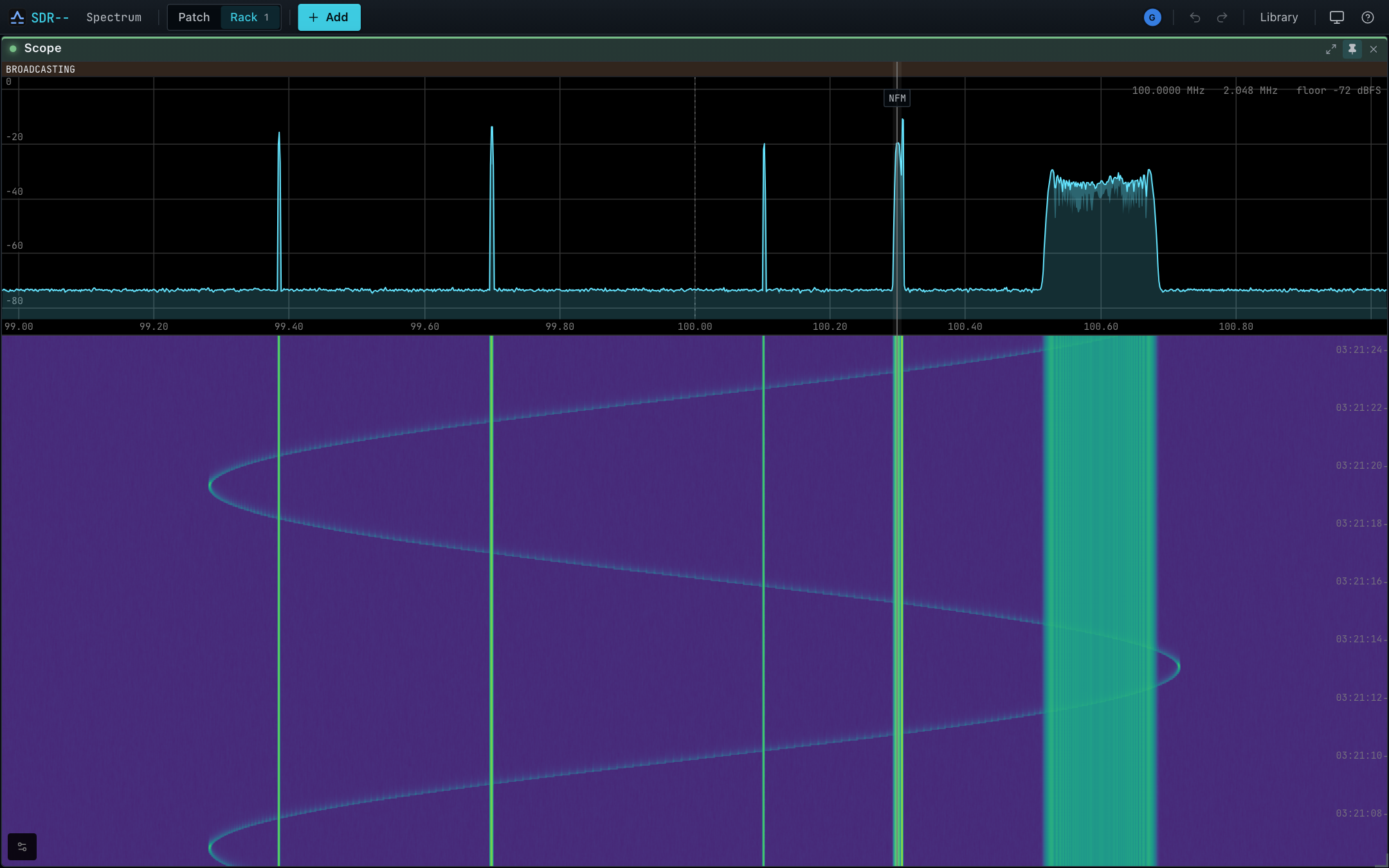Click the Scope panel title

pyautogui.click(x=43, y=48)
